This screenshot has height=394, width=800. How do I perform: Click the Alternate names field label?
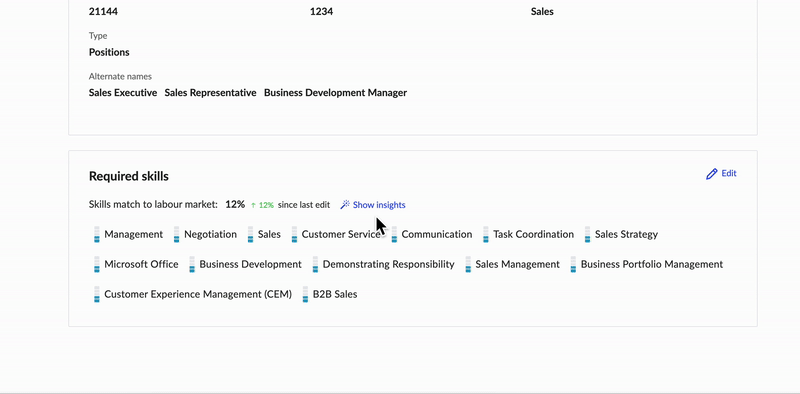pyautogui.click(x=120, y=77)
